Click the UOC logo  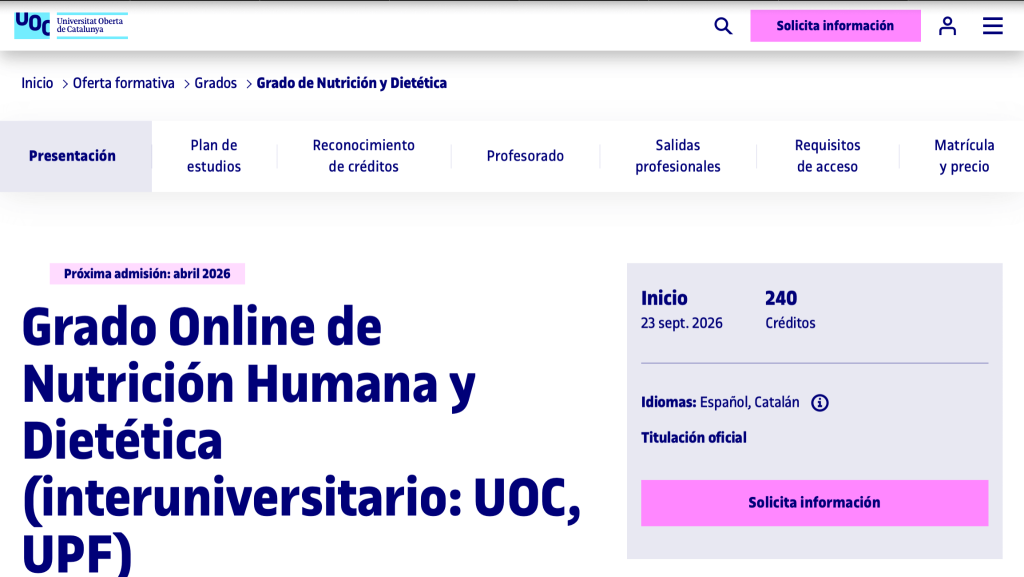click(x=71, y=25)
